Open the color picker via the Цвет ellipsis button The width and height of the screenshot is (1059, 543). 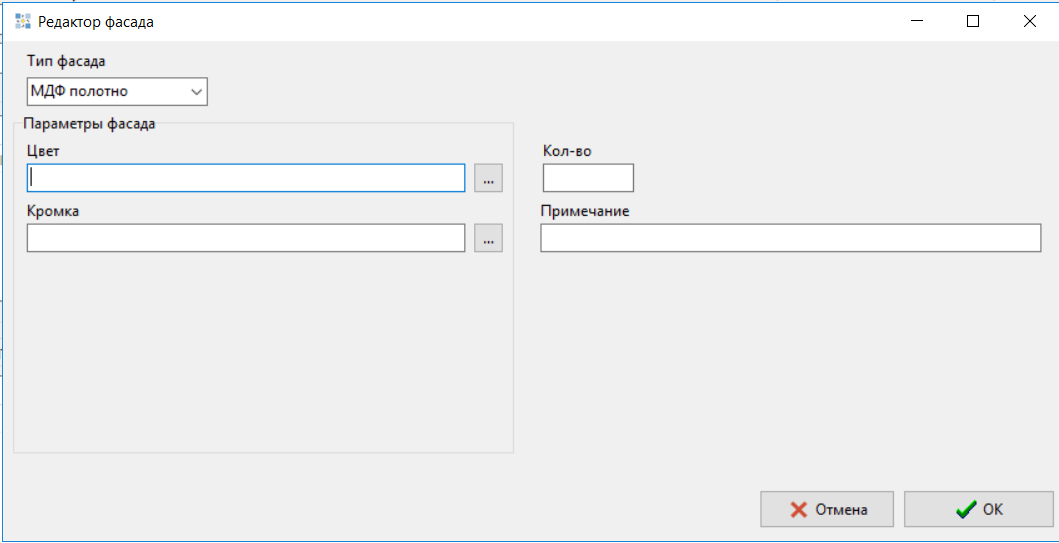click(x=488, y=179)
